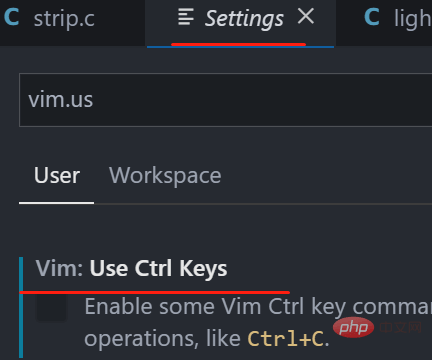Click the C file icon beside strip.c
Screen dimensions: 432x360
[11, 17]
